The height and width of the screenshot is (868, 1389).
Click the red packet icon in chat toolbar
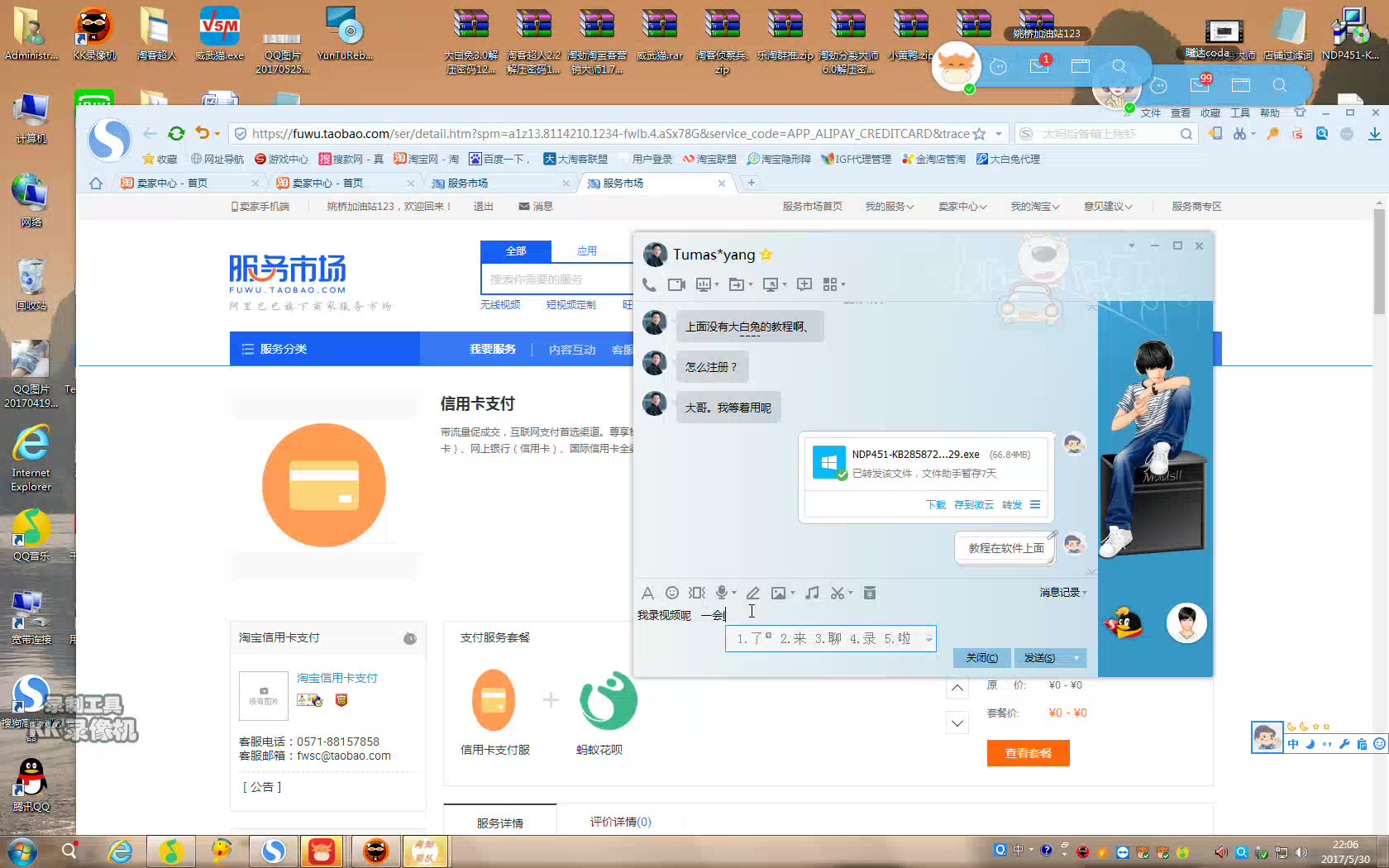[x=869, y=593]
